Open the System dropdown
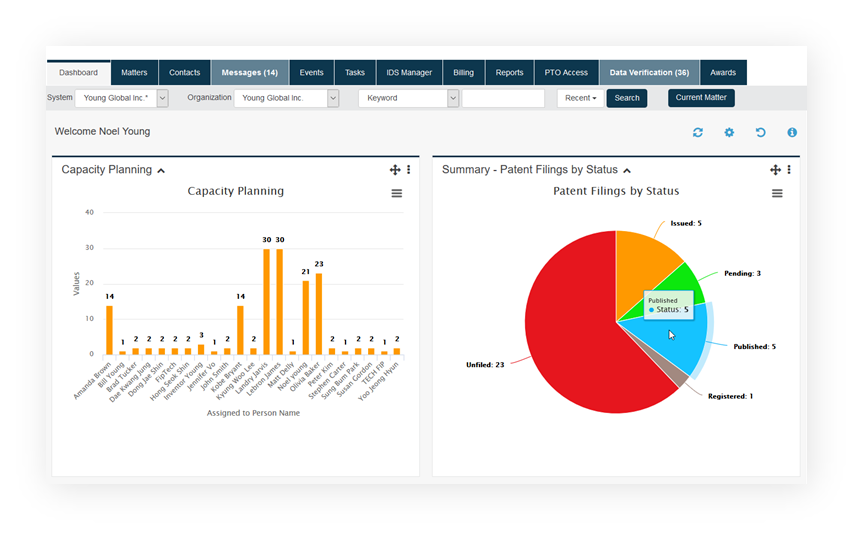 [x=162, y=98]
